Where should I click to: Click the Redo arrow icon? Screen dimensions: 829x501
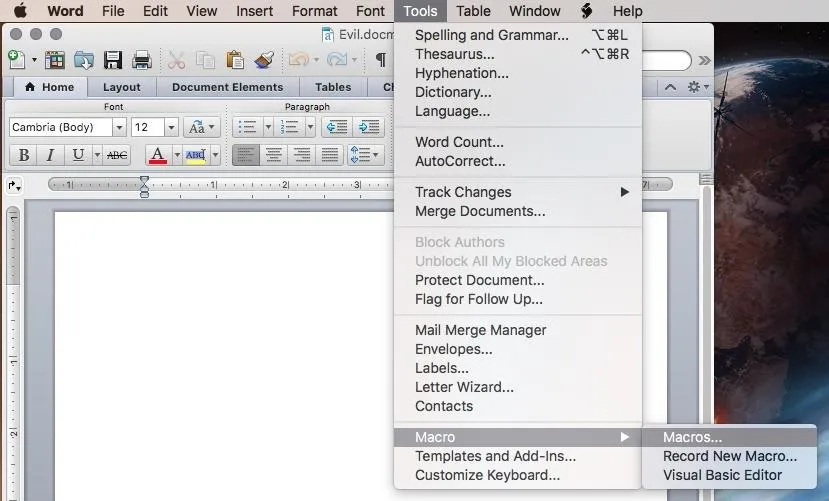click(337, 59)
